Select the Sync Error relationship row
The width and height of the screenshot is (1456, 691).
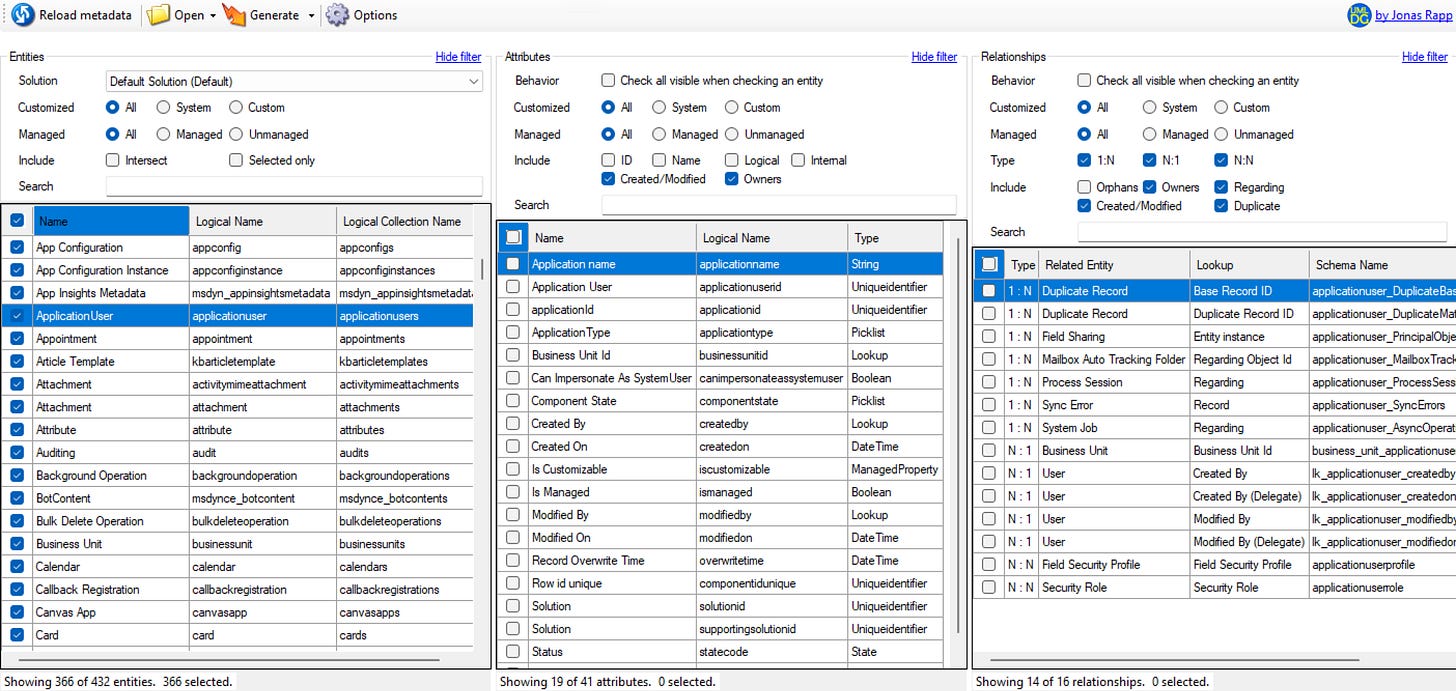(x=1215, y=405)
